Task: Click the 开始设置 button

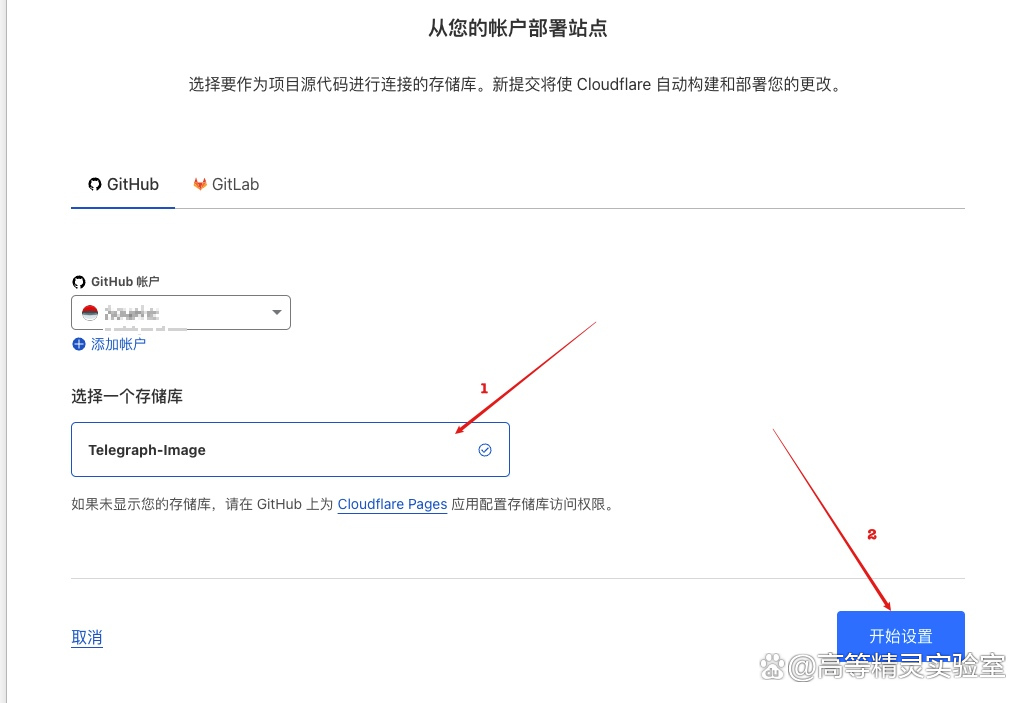Action: click(x=901, y=636)
